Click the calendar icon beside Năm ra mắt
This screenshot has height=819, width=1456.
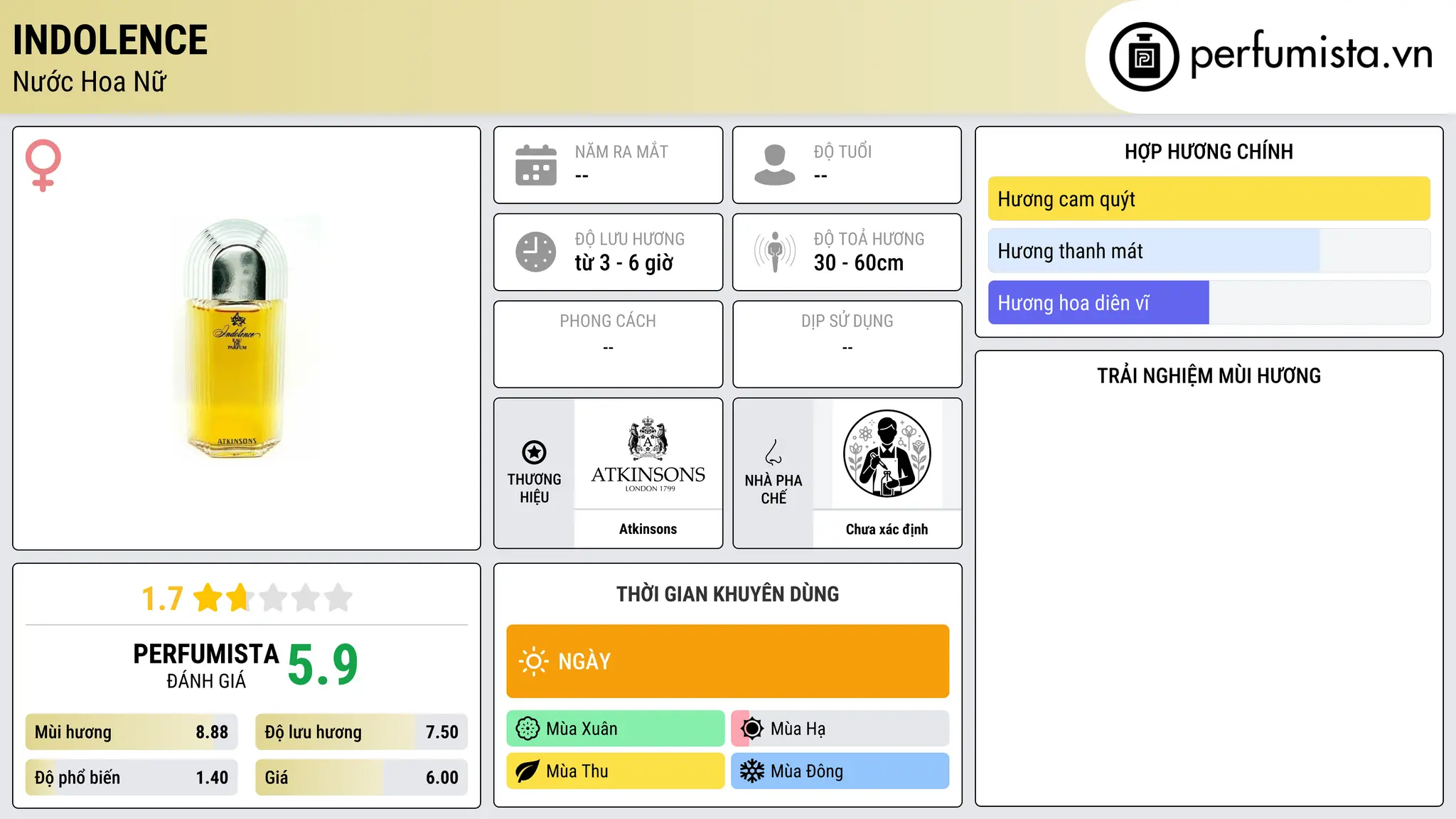(x=535, y=165)
